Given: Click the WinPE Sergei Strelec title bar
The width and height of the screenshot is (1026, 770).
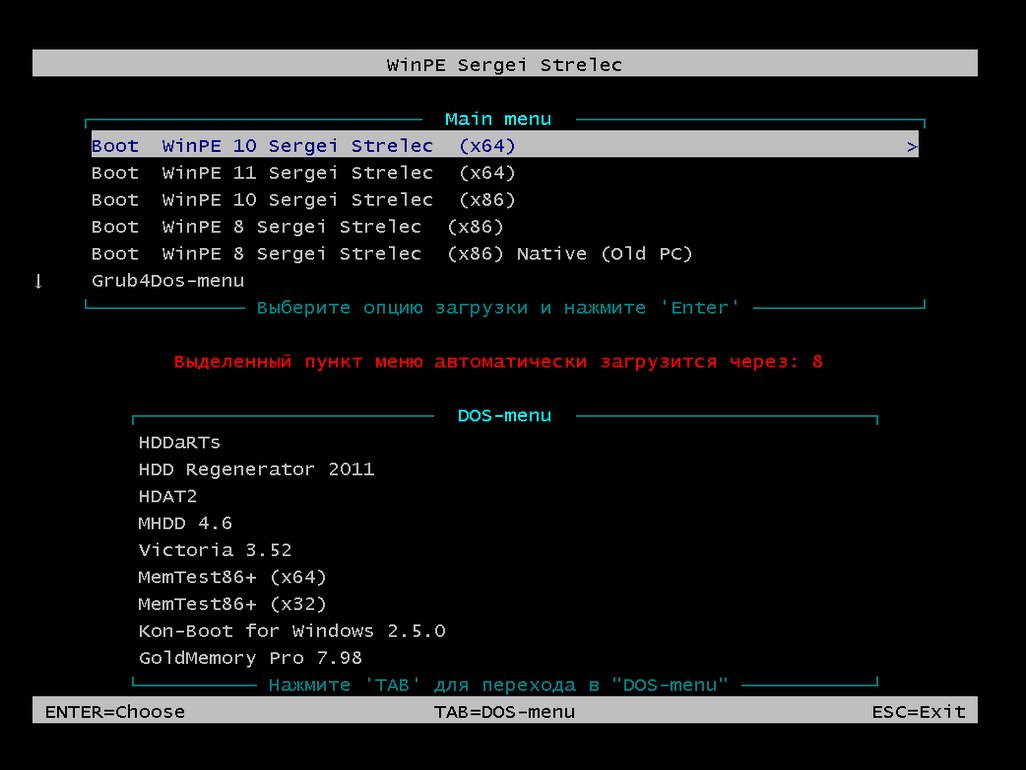Looking at the screenshot, I should [504, 63].
